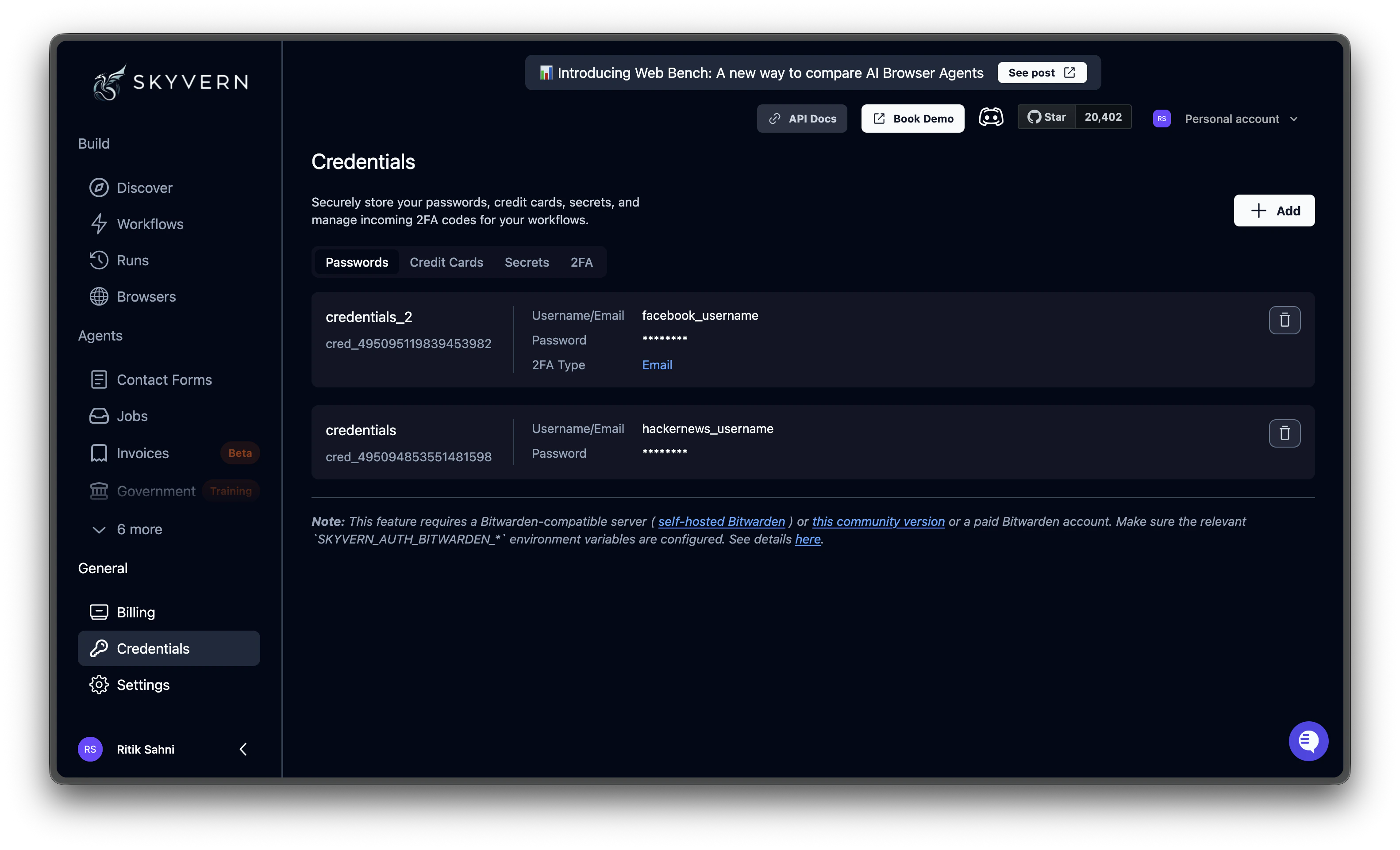Open the 2FA tab
1400x850 pixels.
581,262
